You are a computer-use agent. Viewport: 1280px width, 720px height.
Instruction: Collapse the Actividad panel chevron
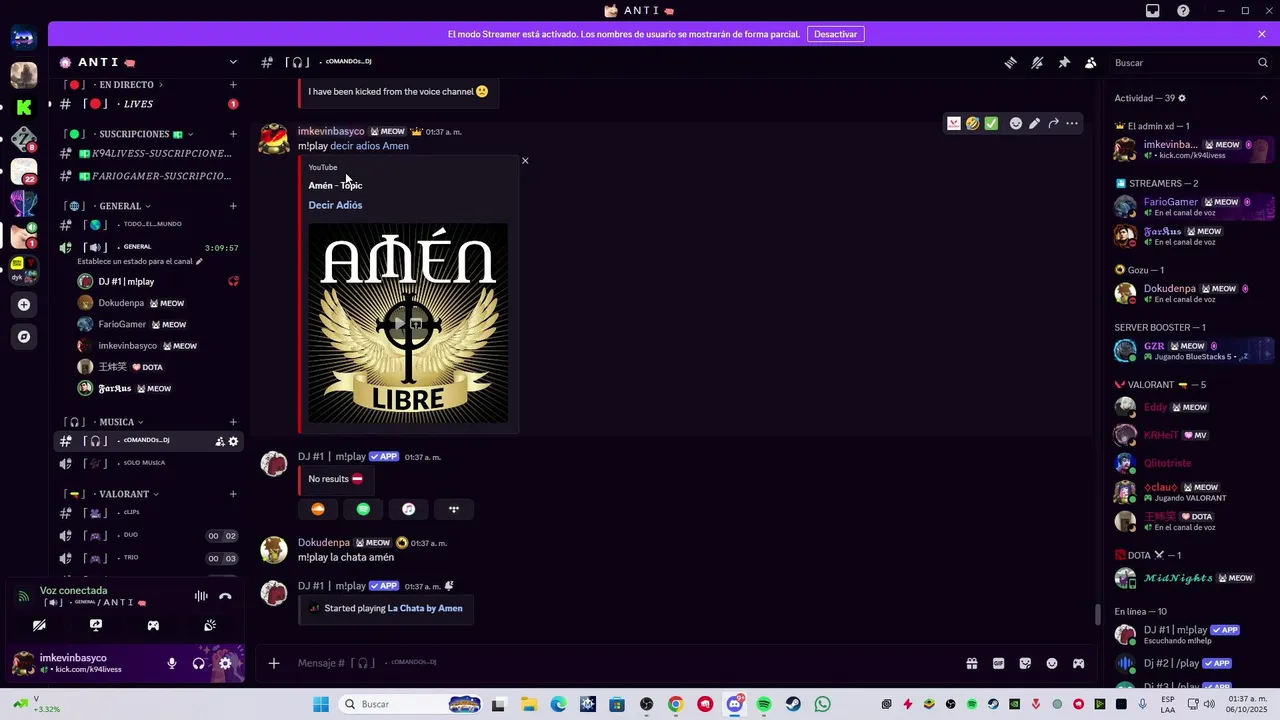tap(1263, 98)
